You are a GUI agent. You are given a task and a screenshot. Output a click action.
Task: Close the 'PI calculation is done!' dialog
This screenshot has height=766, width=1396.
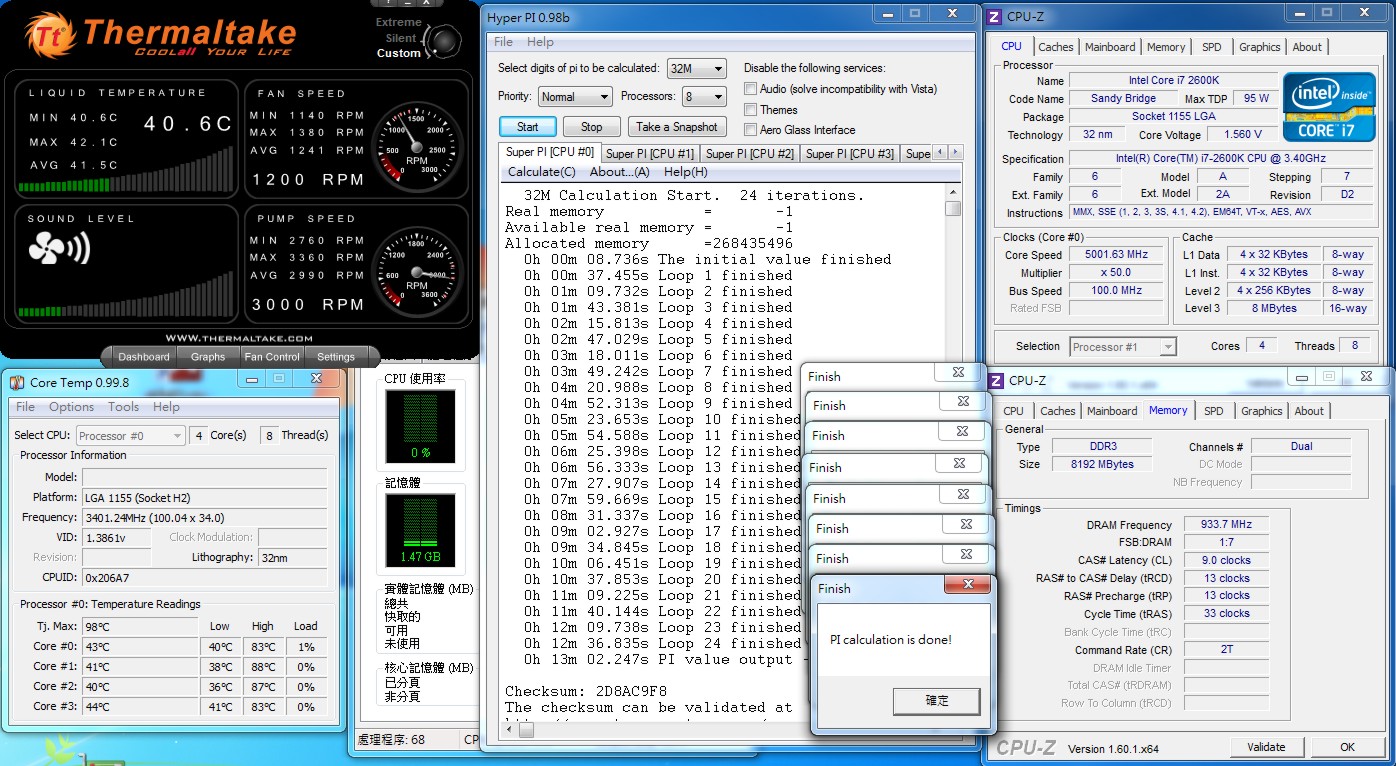968,586
